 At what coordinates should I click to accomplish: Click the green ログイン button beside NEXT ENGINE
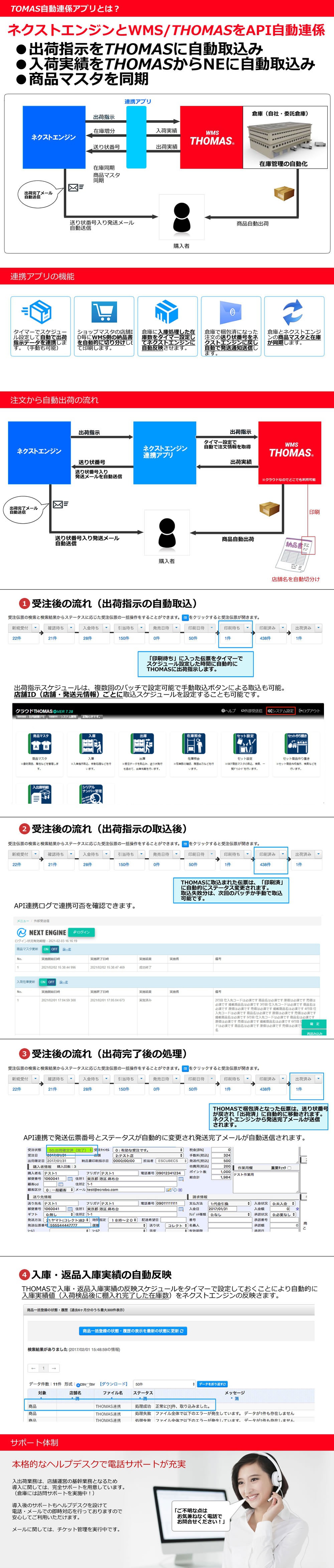(81, 932)
